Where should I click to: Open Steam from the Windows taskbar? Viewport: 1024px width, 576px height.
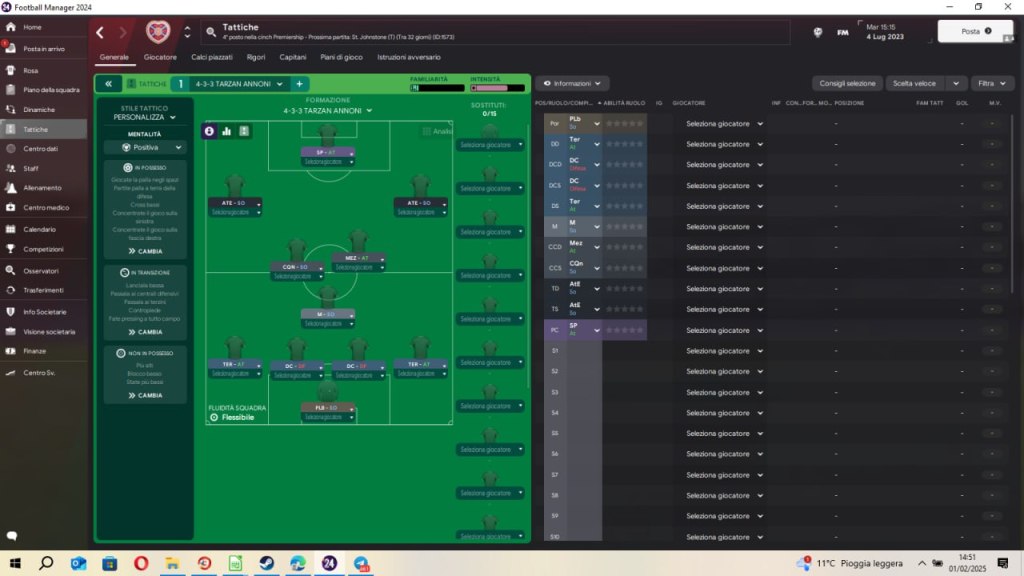tap(267, 564)
